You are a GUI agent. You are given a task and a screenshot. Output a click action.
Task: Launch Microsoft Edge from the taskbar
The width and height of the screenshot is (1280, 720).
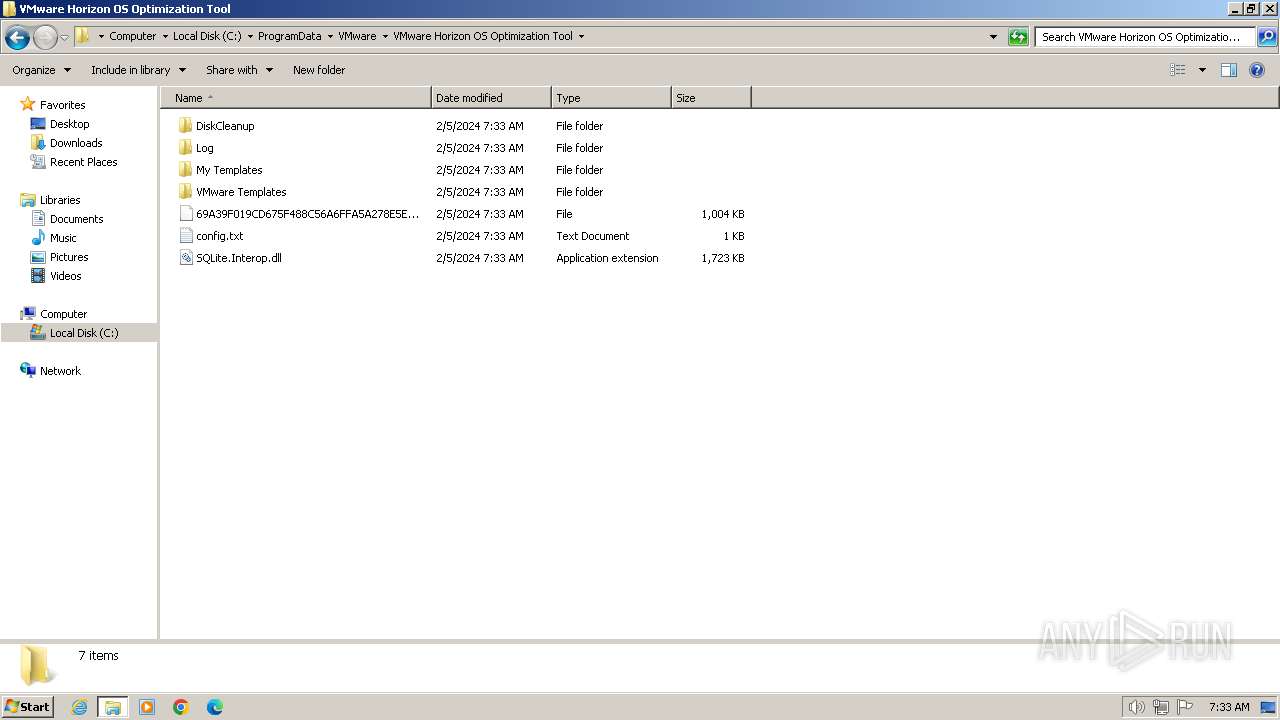point(215,707)
